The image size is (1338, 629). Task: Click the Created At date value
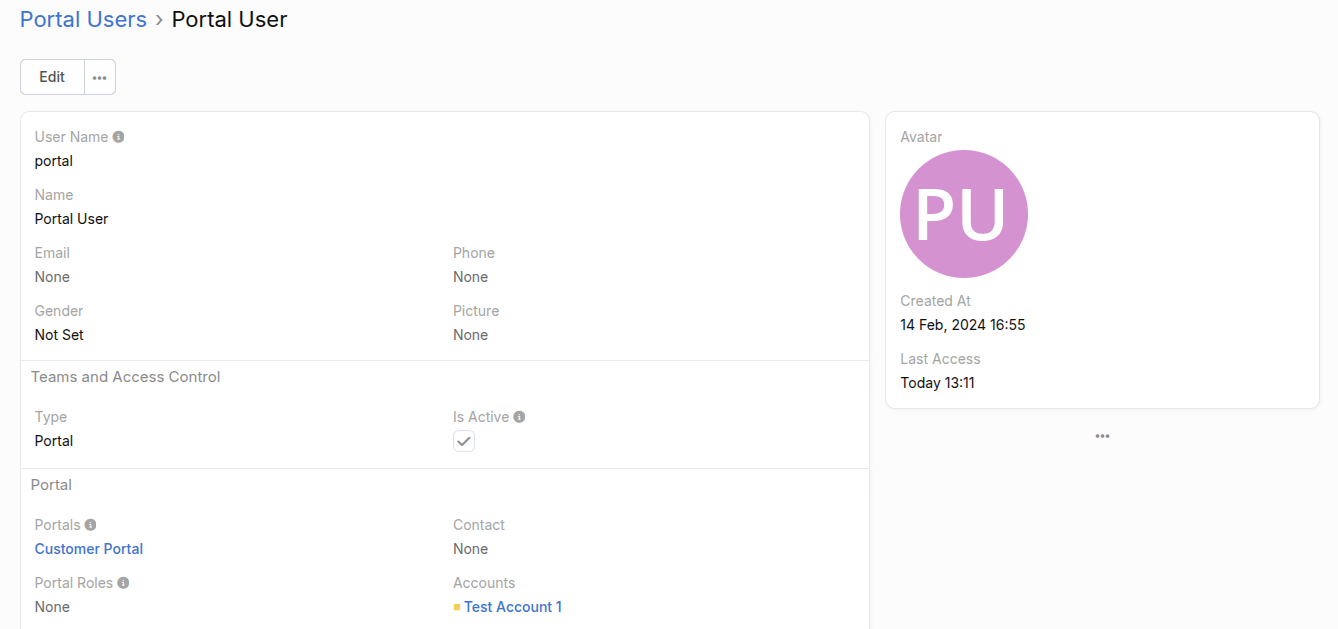click(x=962, y=325)
